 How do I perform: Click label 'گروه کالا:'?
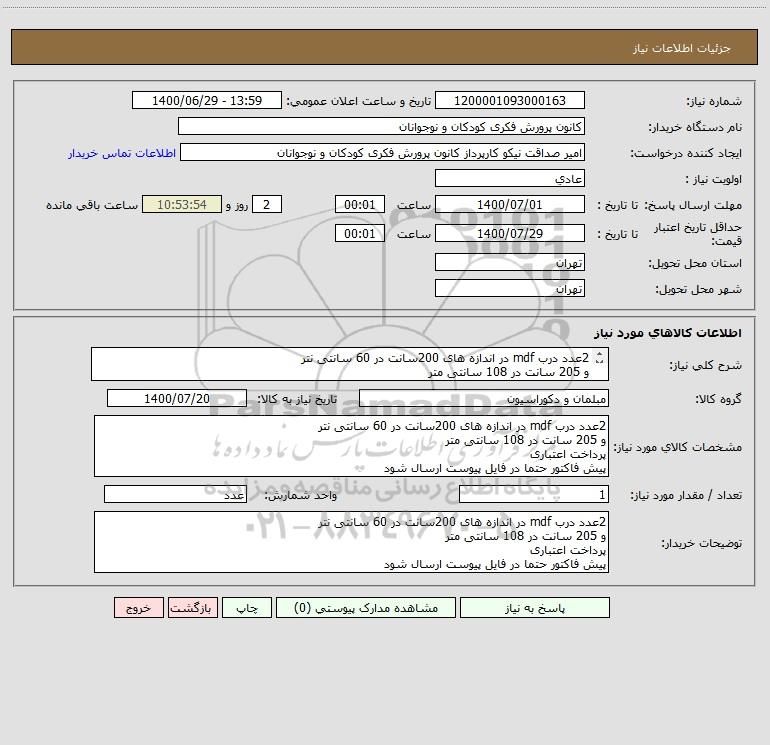(x=718, y=399)
